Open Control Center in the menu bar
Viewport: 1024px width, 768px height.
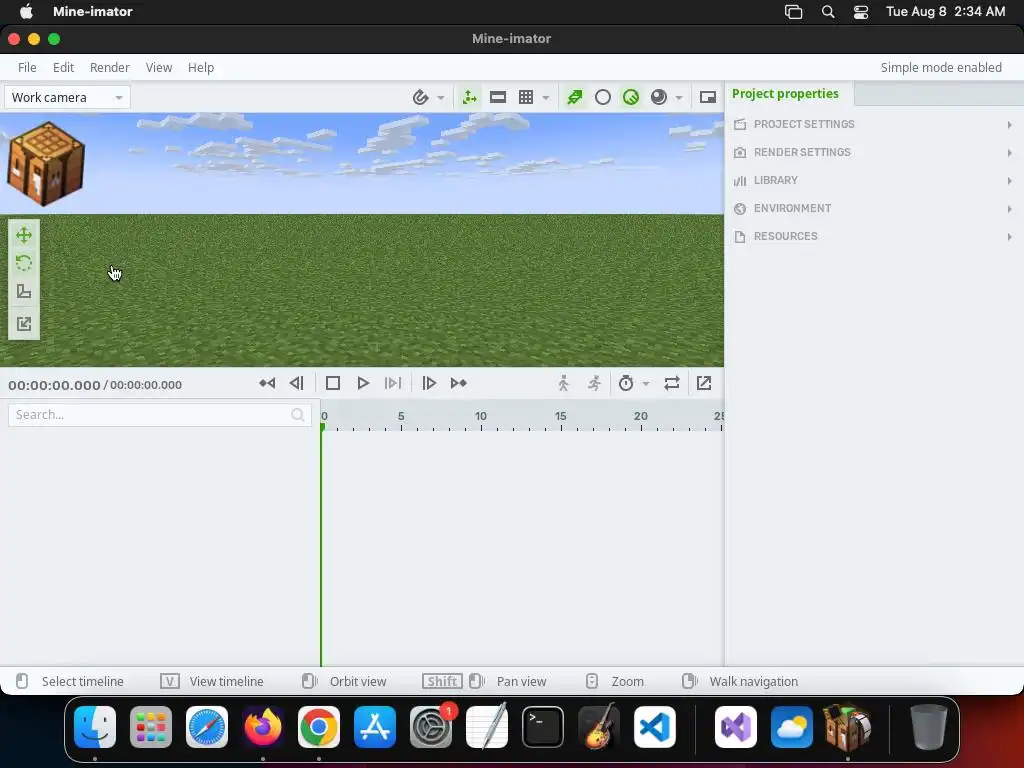pos(861,12)
